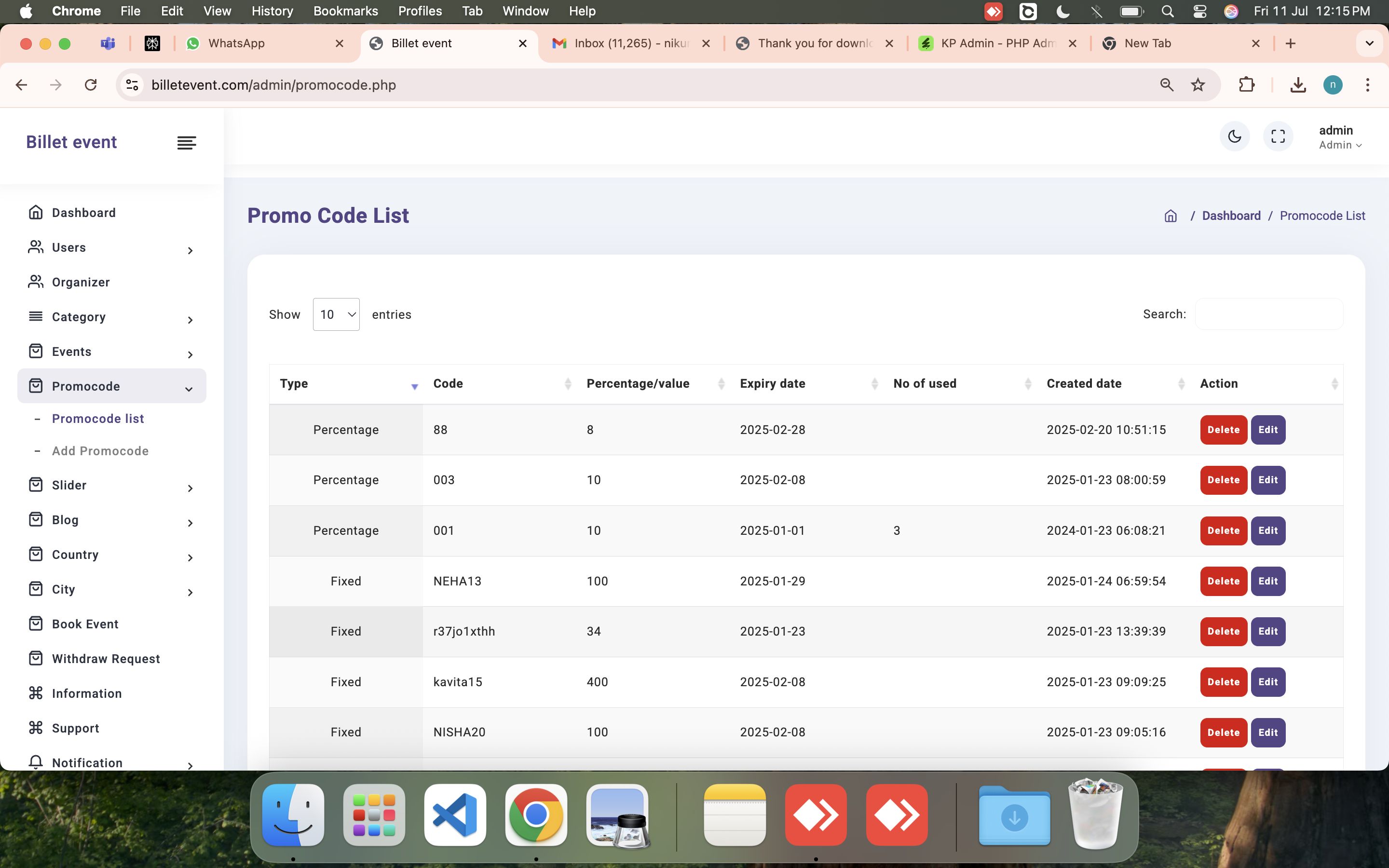1389x868 pixels.
Task: Click the Search input field
Action: pos(1268,314)
